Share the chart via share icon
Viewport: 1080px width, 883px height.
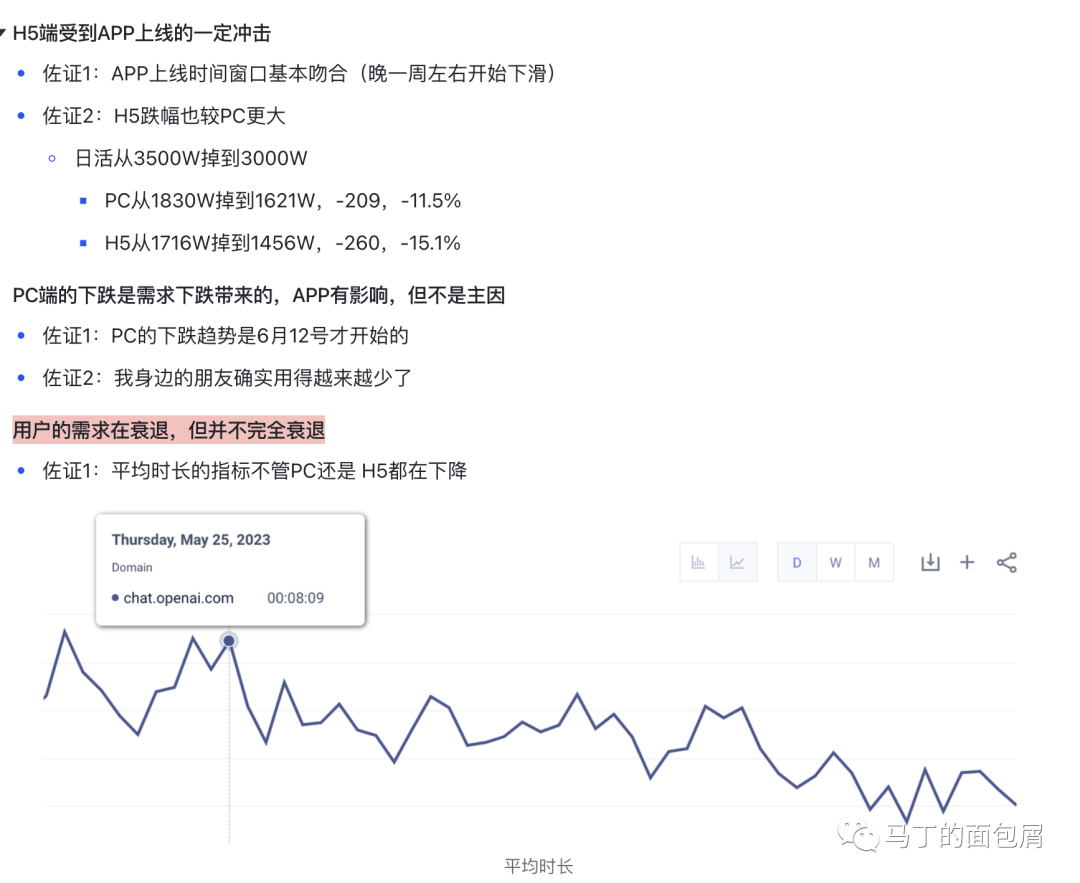point(1006,563)
